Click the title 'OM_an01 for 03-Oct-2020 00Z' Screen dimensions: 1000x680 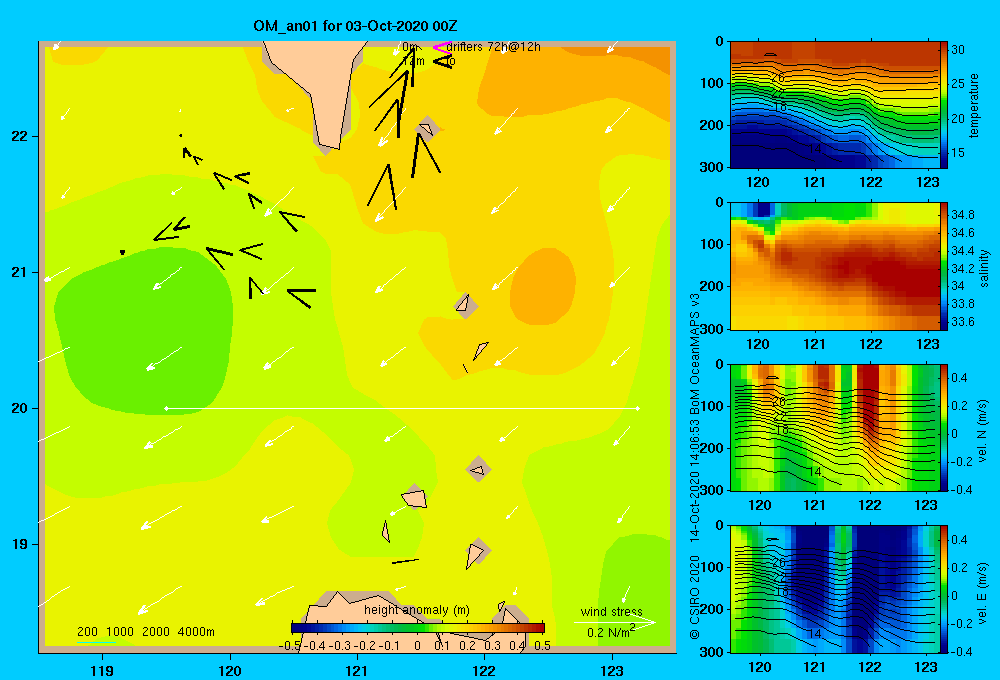click(355, 26)
